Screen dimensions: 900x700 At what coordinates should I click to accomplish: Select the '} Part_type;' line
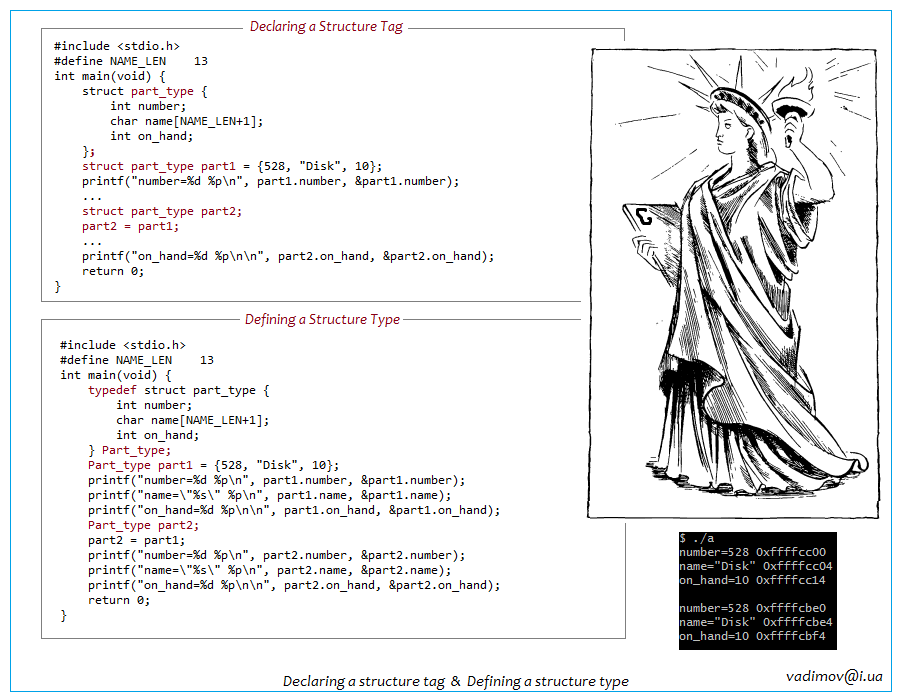pos(130,450)
